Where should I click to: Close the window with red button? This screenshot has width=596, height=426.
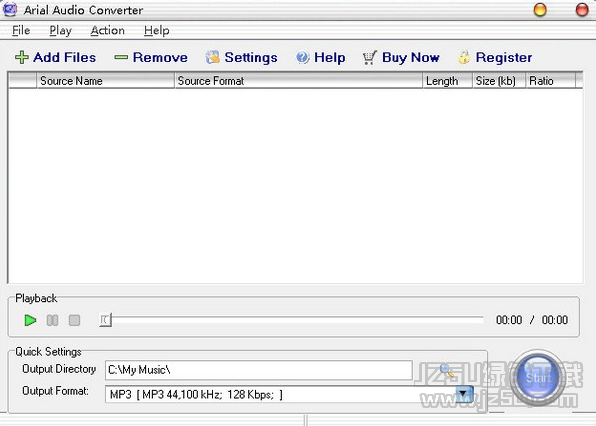[x=582, y=10]
